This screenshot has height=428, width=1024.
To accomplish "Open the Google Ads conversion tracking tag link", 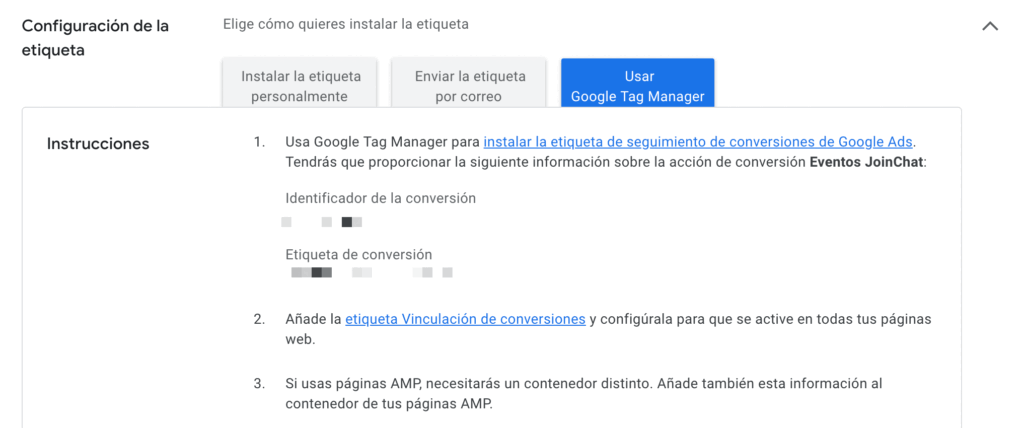I will [698, 142].
